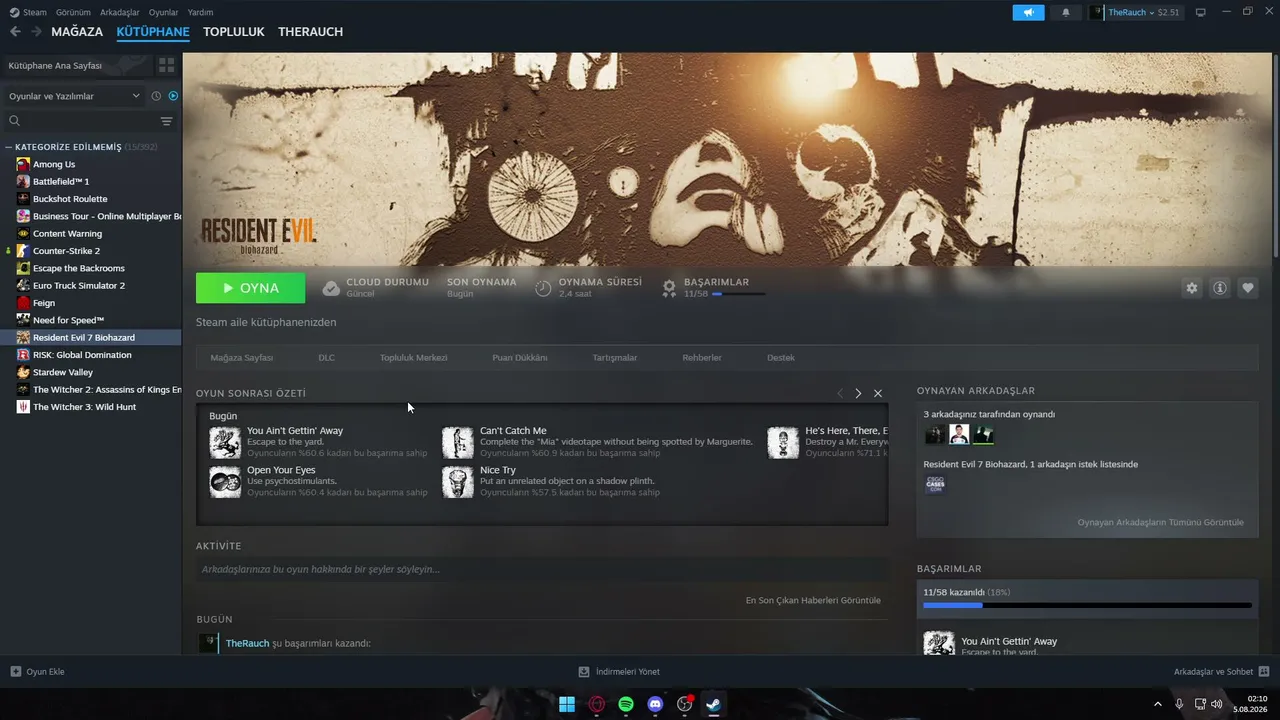The width and height of the screenshot is (1280, 720).
Task: Launch the game with OYNA button
Action: (251, 288)
